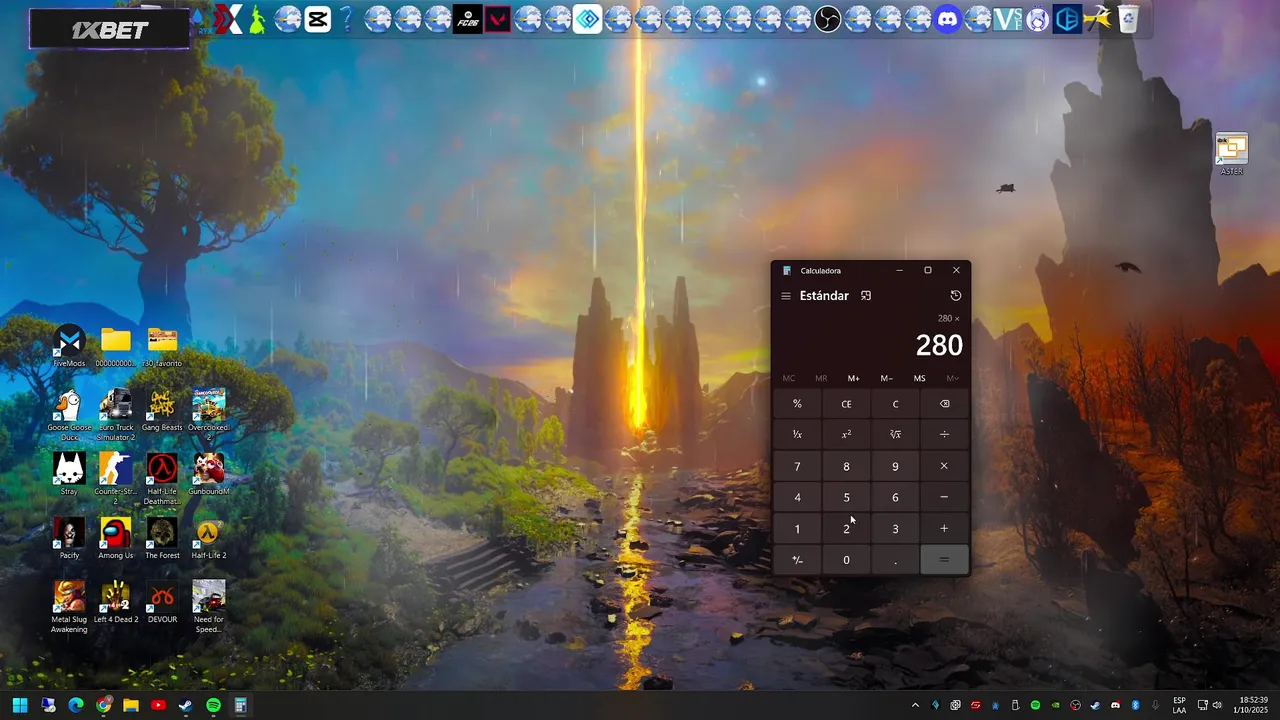This screenshot has width=1280, height=720.
Task: Select DEVOUR desktop icon
Action: (x=162, y=602)
